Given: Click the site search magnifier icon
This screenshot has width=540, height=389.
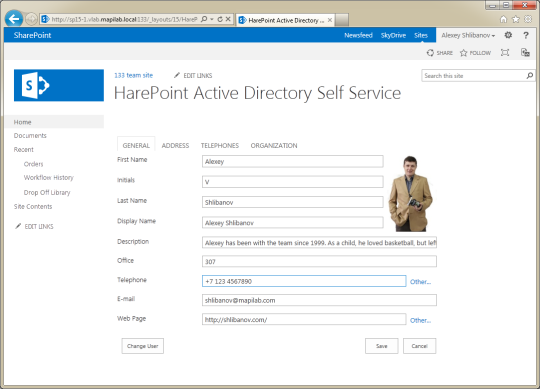Looking at the screenshot, I should pyautogui.click(x=530, y=76).
